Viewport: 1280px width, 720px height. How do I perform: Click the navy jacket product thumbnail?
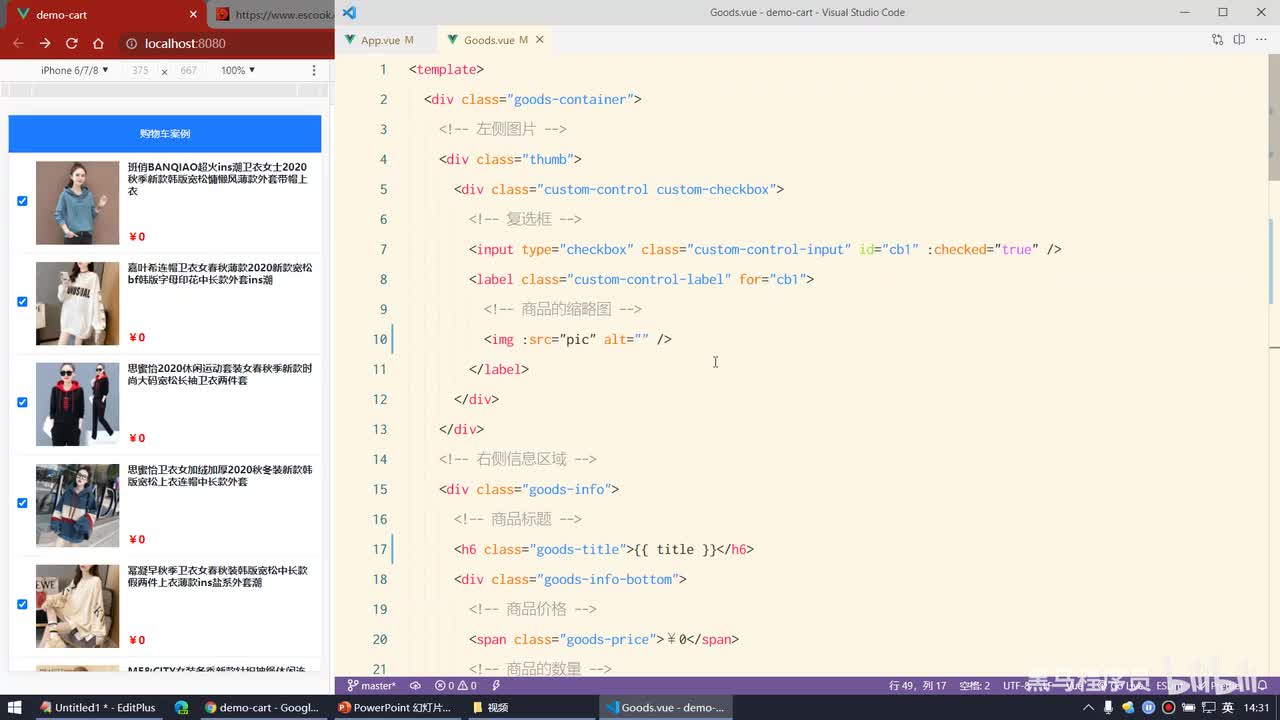point(77,505)
